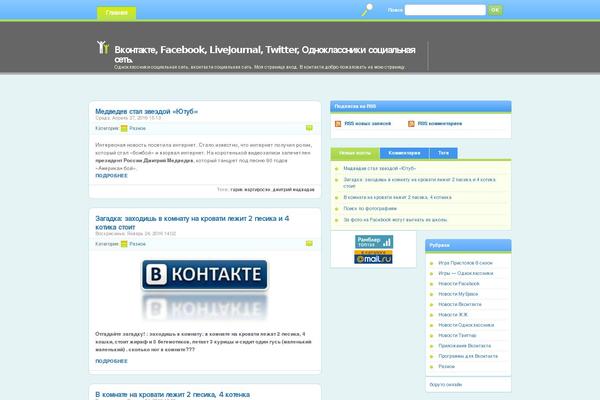
Task: Click the mail.ru catalog badge
Action: click(373, 257)
